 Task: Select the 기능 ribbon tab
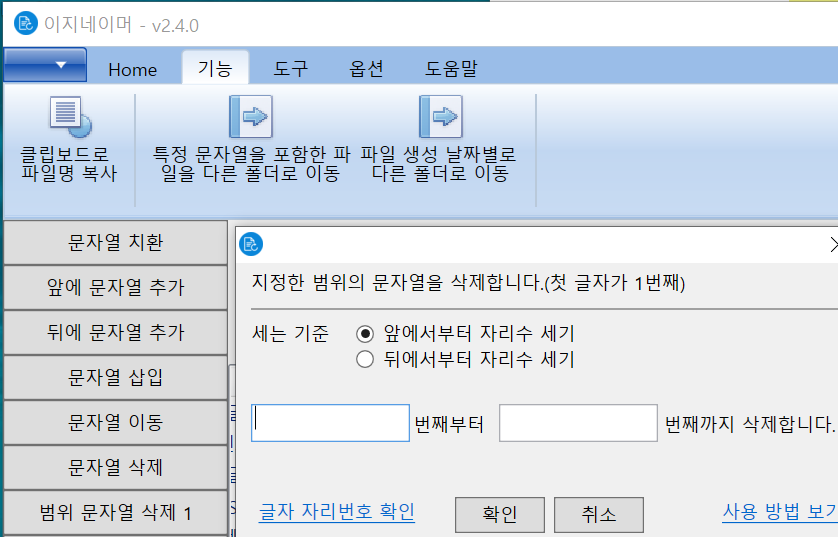coord(215,68)
